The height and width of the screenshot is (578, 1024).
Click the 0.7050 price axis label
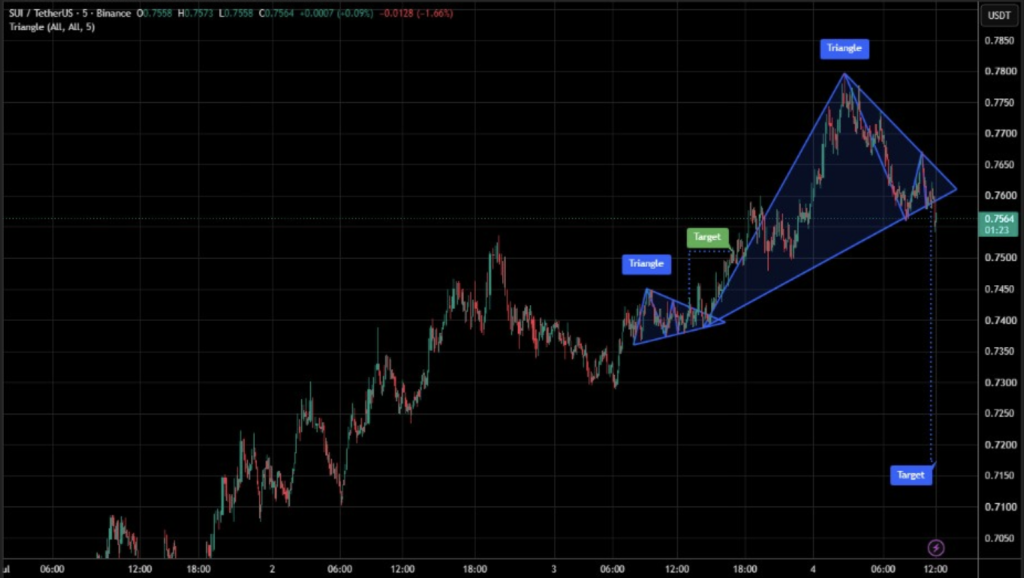[1000, 538]
